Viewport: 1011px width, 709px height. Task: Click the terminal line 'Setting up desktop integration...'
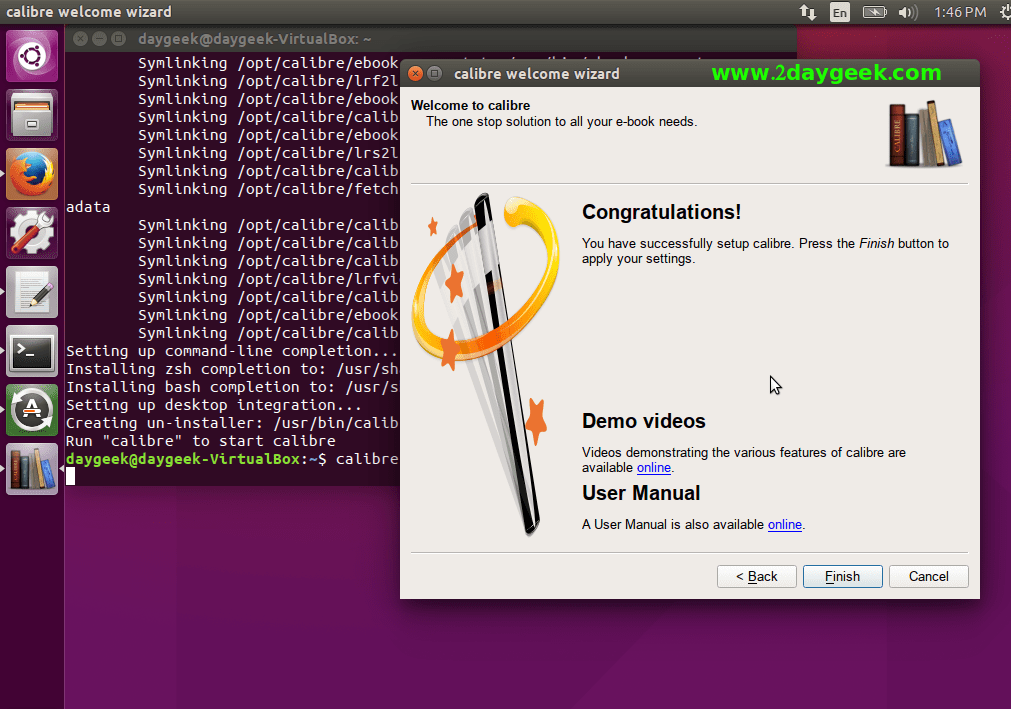coord(213,405)
